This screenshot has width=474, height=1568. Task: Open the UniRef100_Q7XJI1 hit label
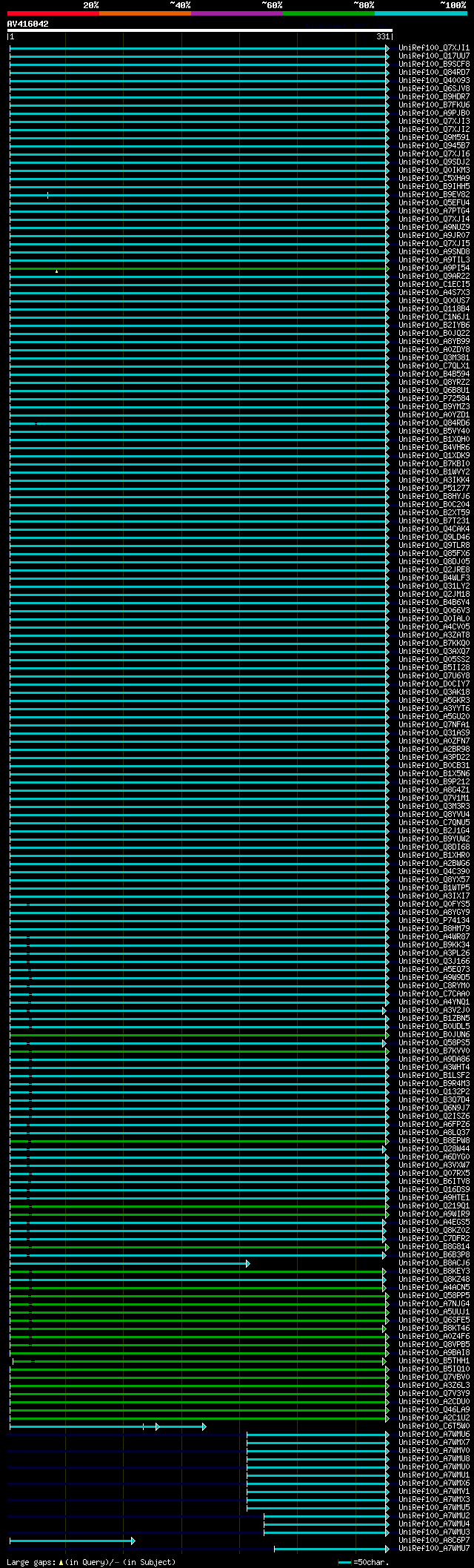pyautogui.click(x=434, y=47)
